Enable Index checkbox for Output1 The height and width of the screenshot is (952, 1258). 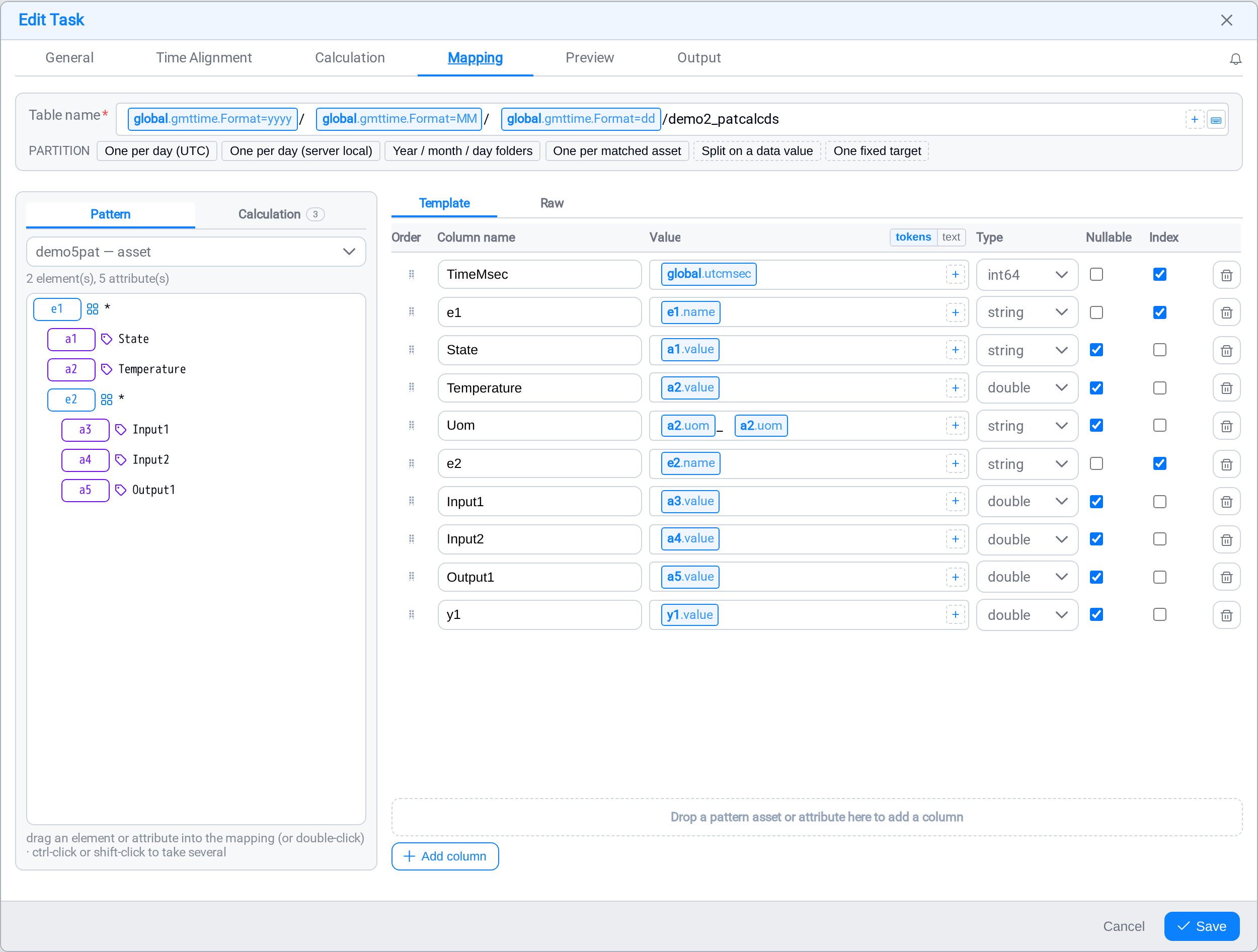(x=1159, y=577)
